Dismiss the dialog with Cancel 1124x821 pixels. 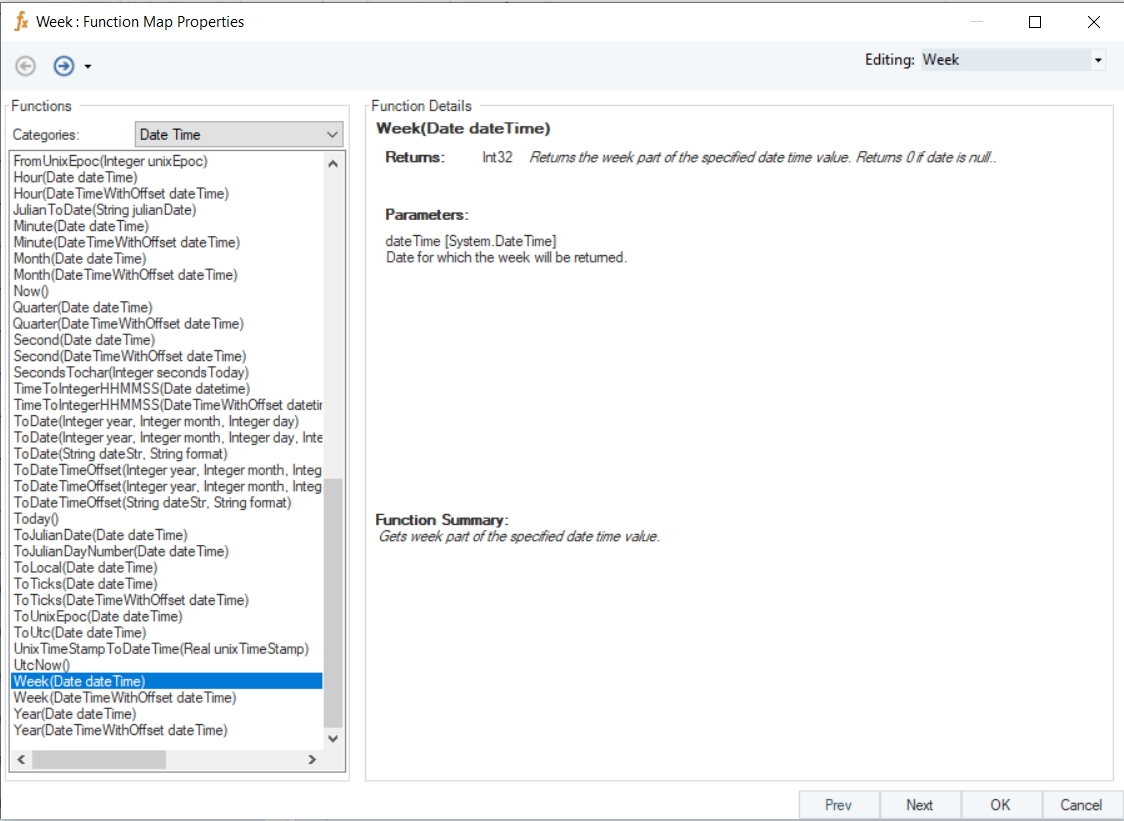[x=1080, y=805]
